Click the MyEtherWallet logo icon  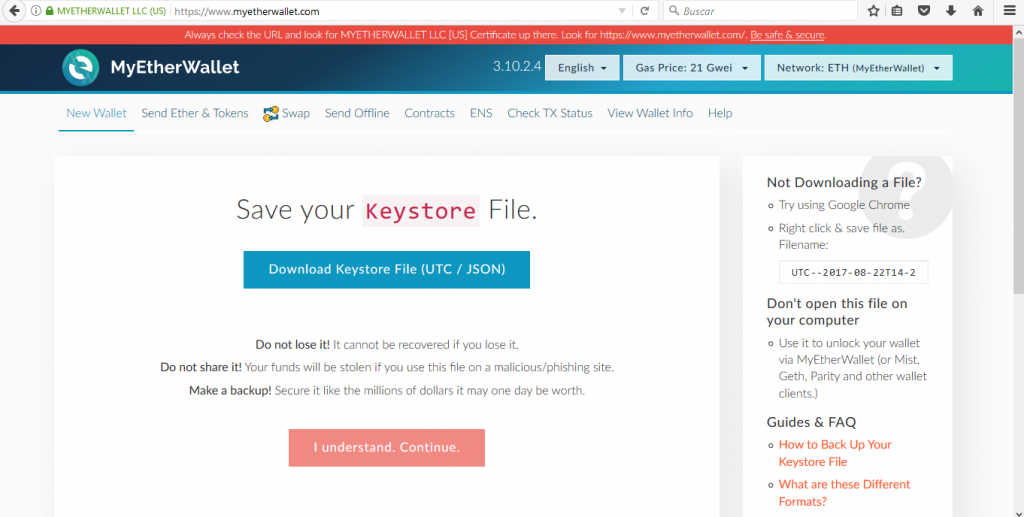coord(81,67)
